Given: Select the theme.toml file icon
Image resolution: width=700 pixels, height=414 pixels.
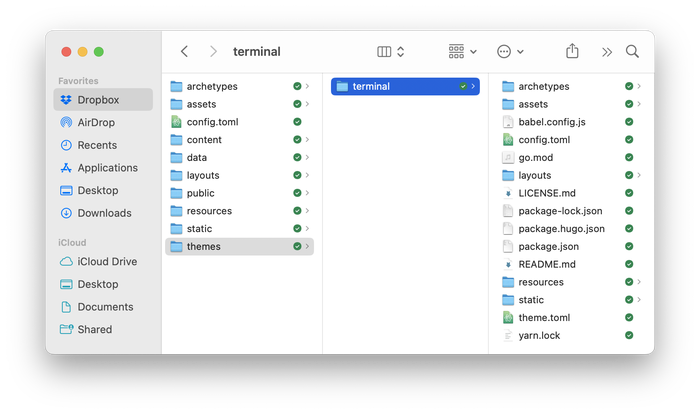Looking at the screenshot, I should [x=508, y=318].
